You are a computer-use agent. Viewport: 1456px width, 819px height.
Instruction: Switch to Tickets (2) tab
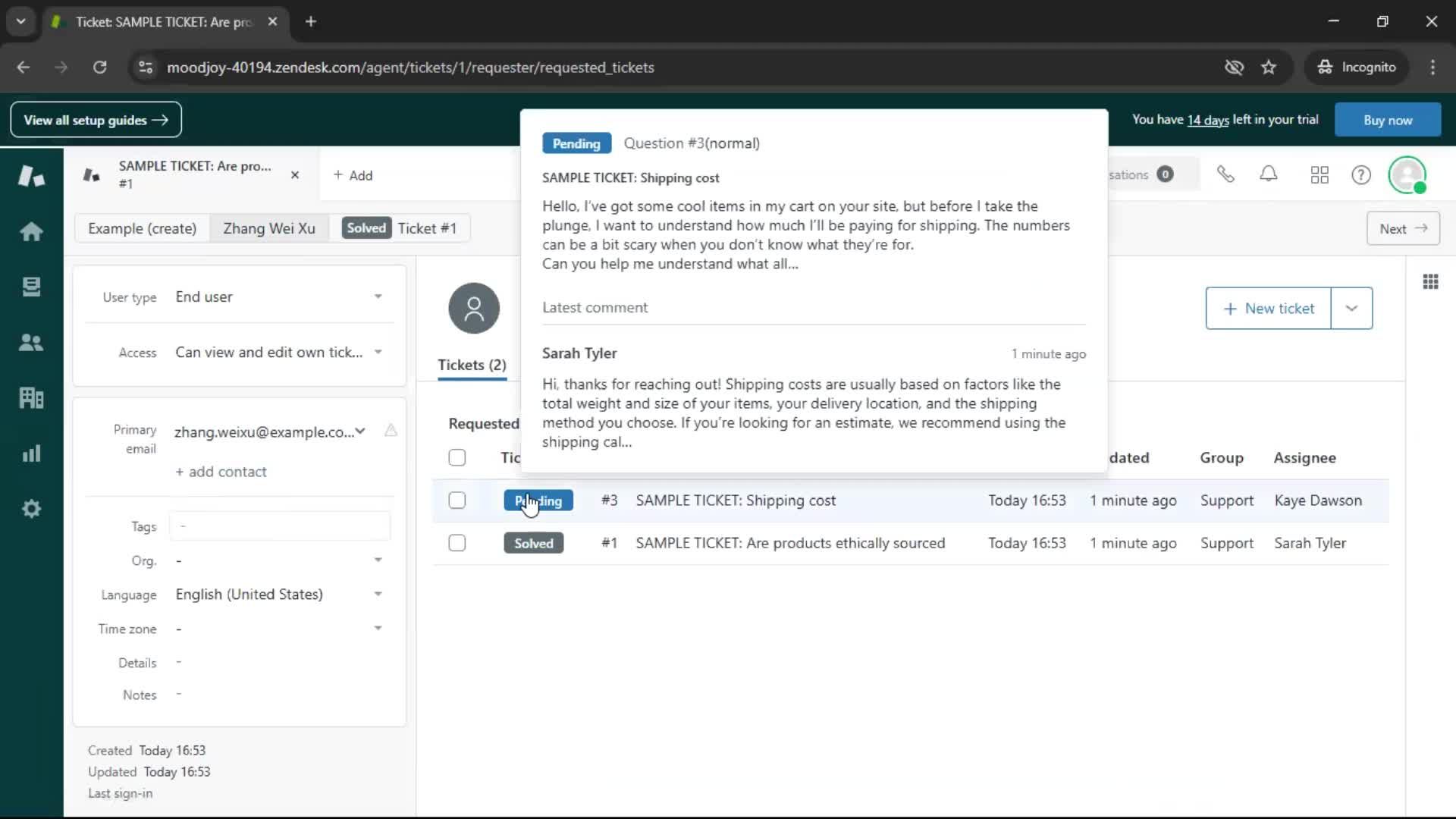tap(472, 365)
